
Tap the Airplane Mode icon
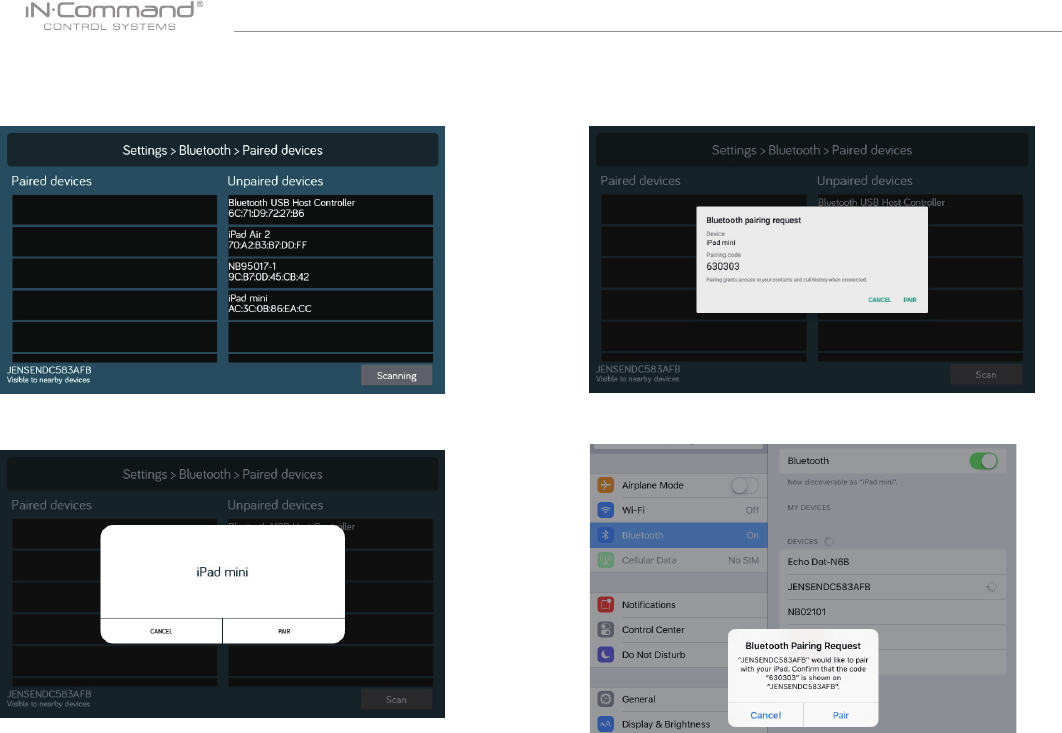(606, 485)
